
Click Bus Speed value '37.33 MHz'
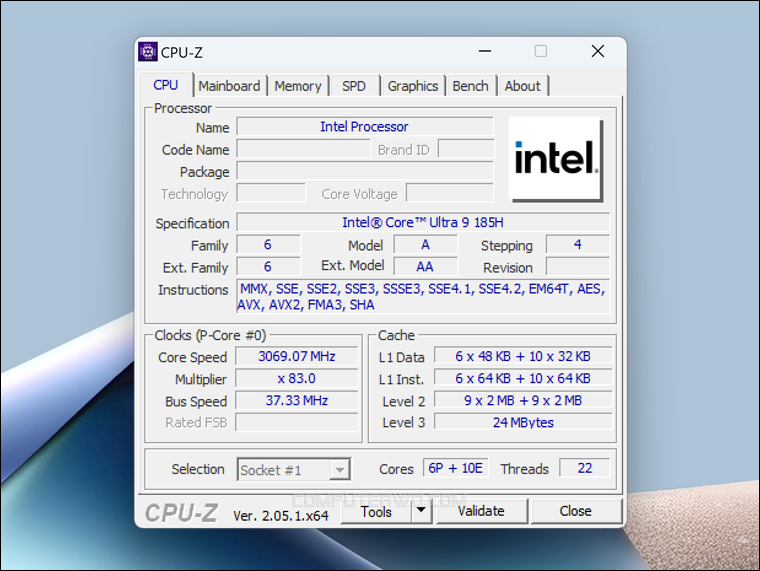[297, 401]
